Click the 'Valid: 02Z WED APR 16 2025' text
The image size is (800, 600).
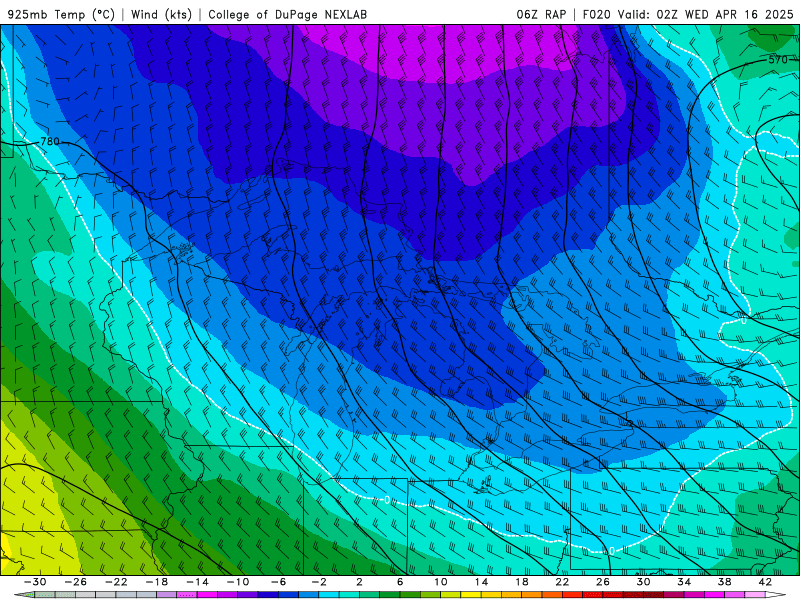click(x=706, y=14)
